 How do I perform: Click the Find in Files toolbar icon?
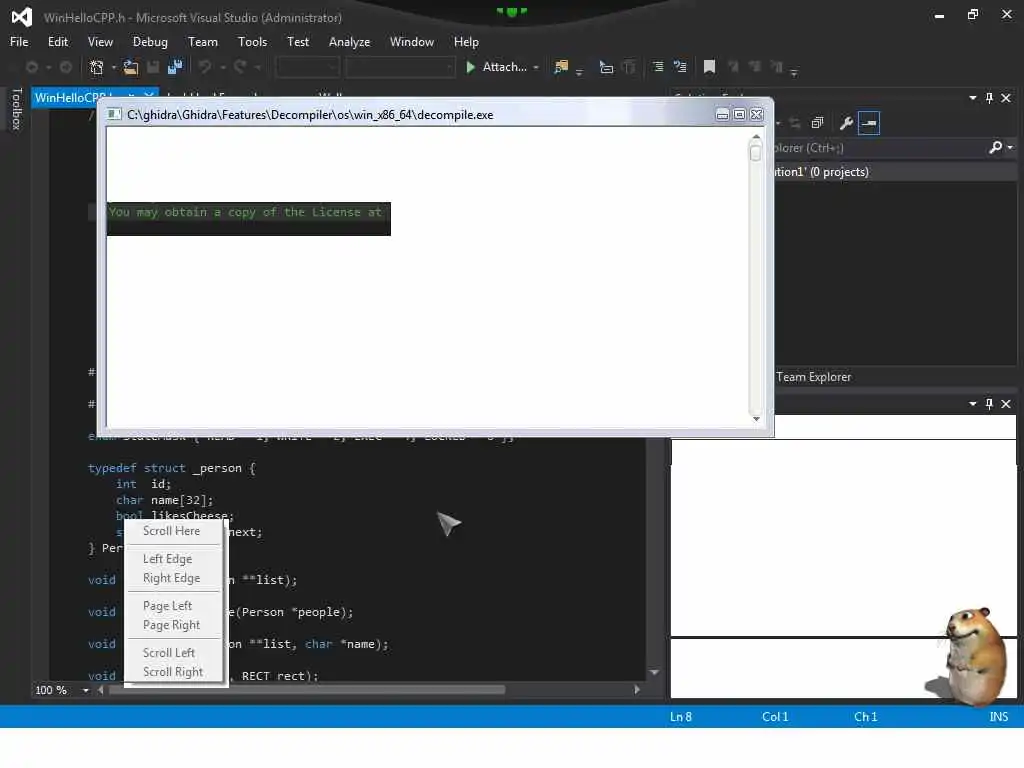(561, 67)
